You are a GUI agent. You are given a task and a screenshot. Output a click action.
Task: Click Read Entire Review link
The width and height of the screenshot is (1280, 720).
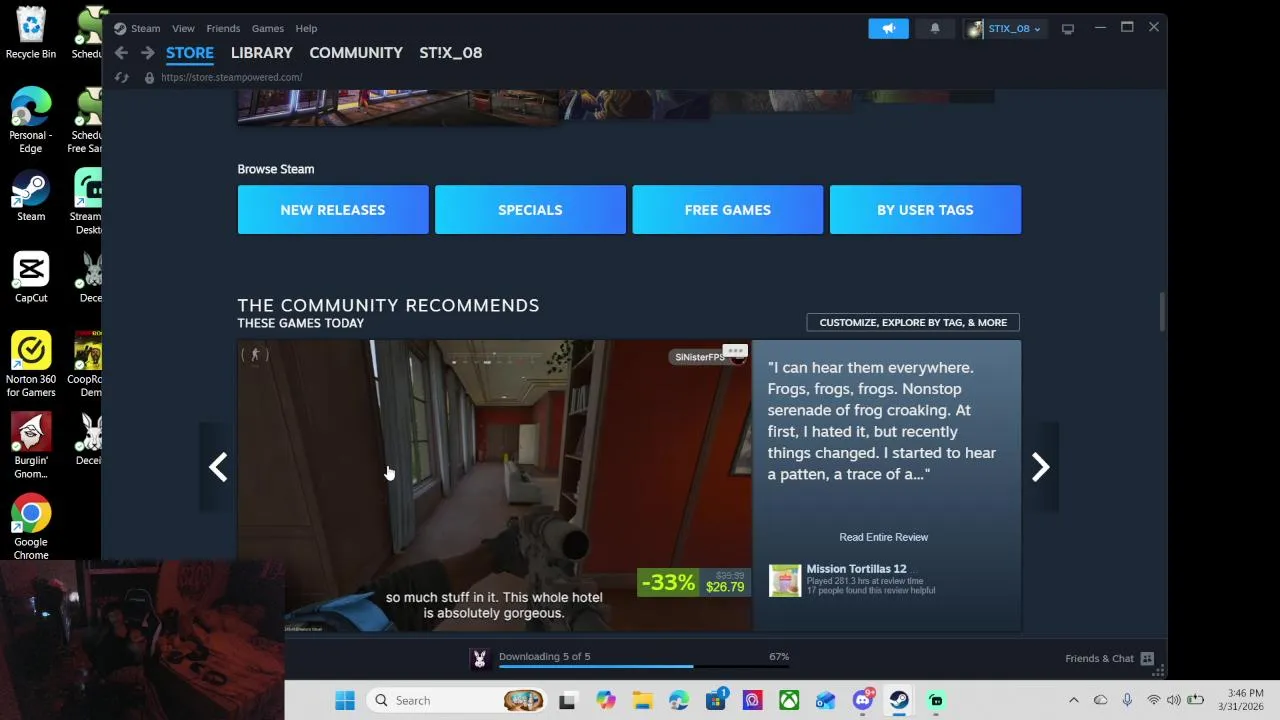tap(884, 537)
